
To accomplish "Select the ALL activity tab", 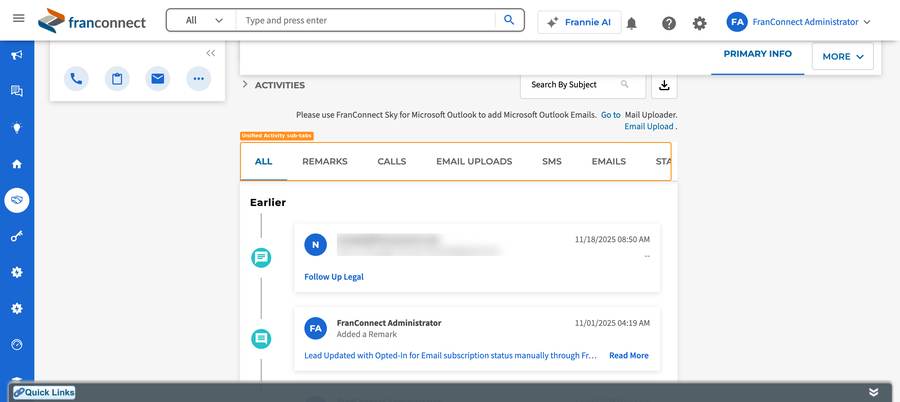I will tap(263, 162).
